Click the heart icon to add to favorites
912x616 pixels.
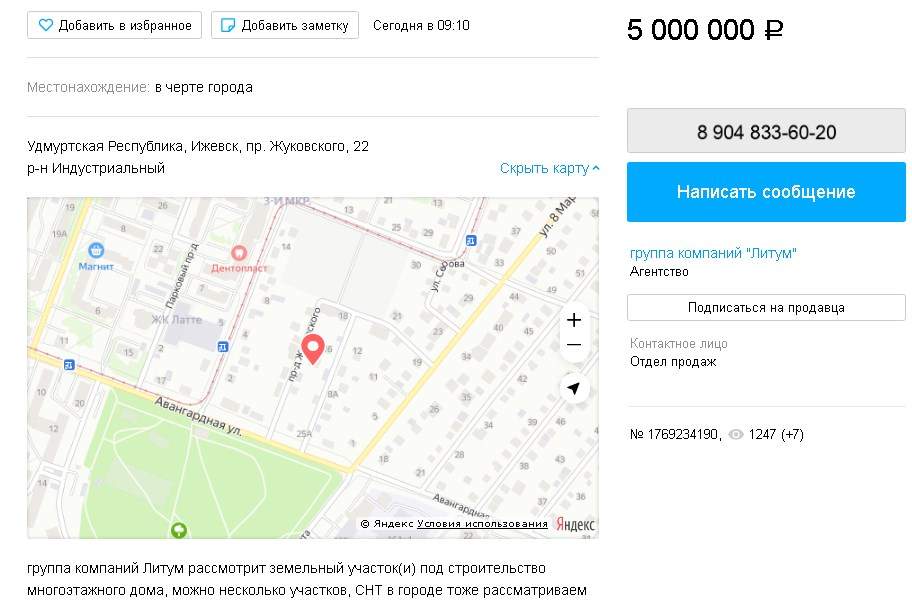pyautogui.click(x=45, y=25)
